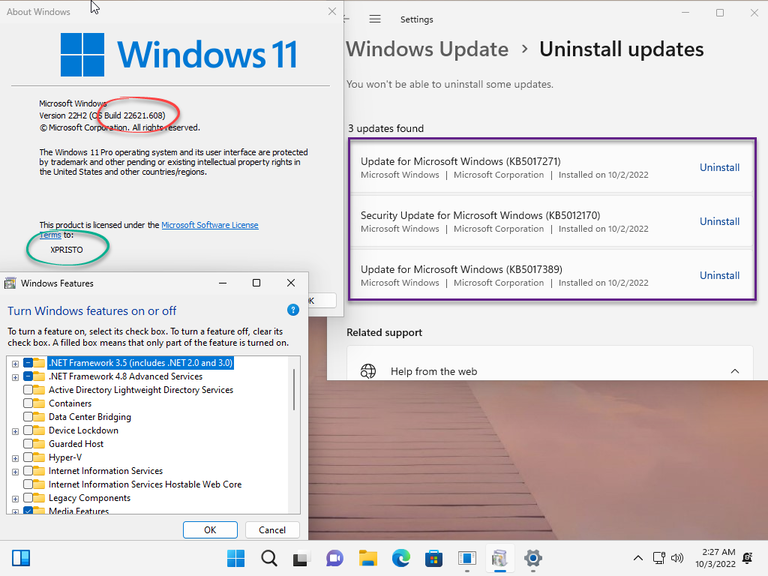
Task: Expand the Device Lockdown node
Action: (x=15, y=431)
